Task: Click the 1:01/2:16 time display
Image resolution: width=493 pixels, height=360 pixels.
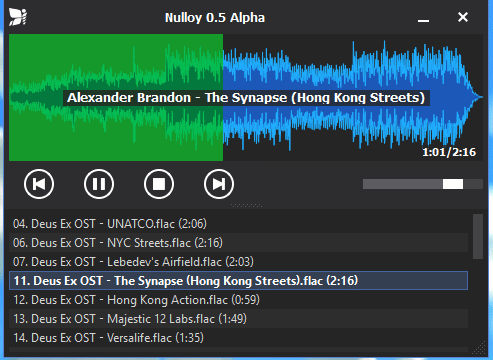Action: click(x=449, y=152)
